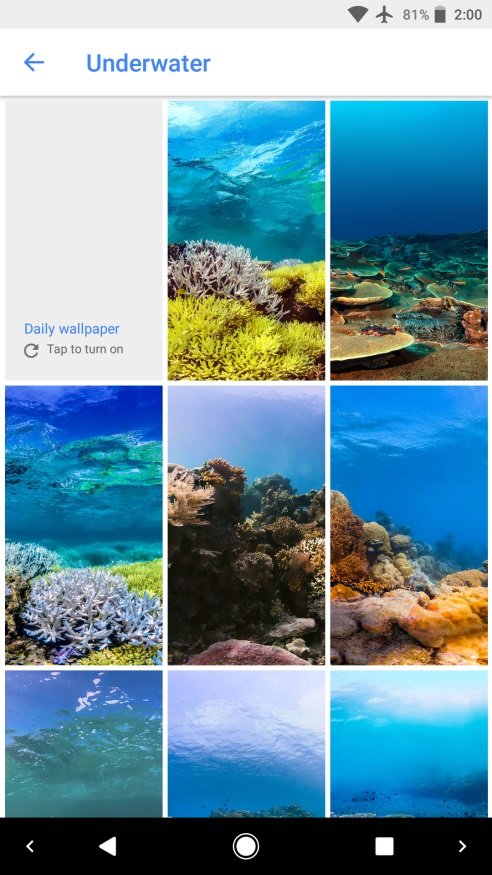
Task: Tap the Underwater title text
Action: click(x=148, y=63)
